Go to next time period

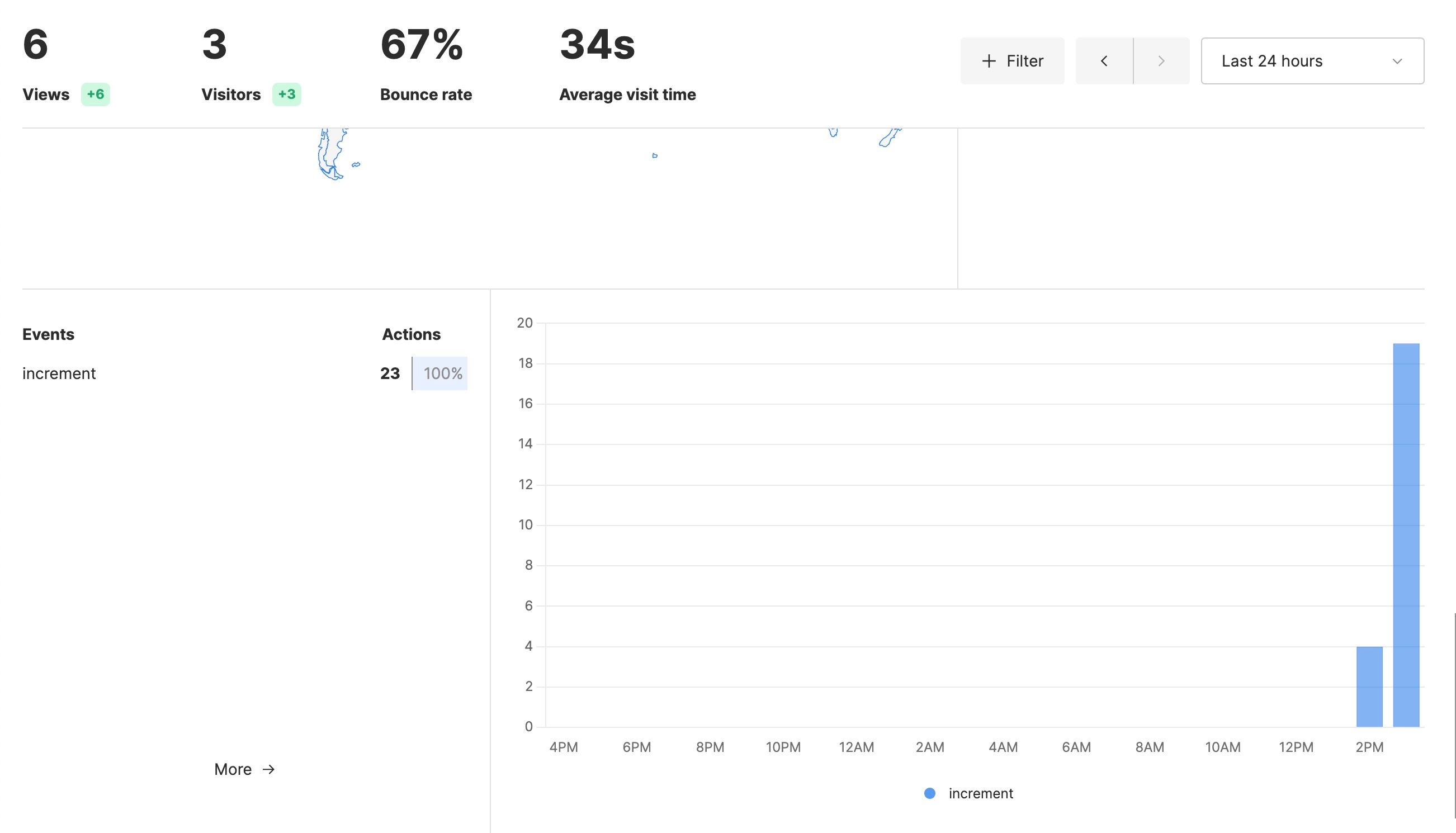1161,60
